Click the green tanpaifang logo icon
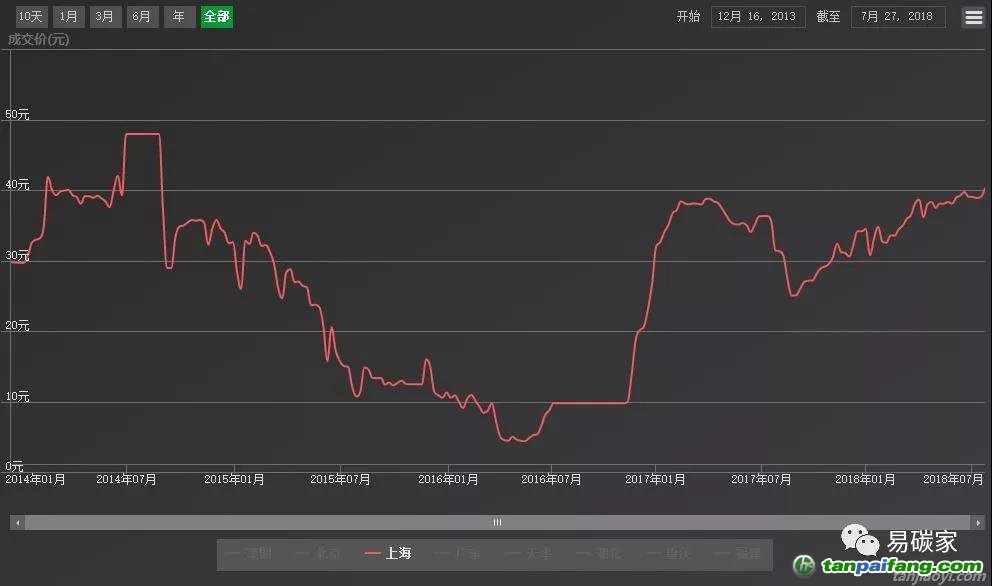 tap(804, 566)
